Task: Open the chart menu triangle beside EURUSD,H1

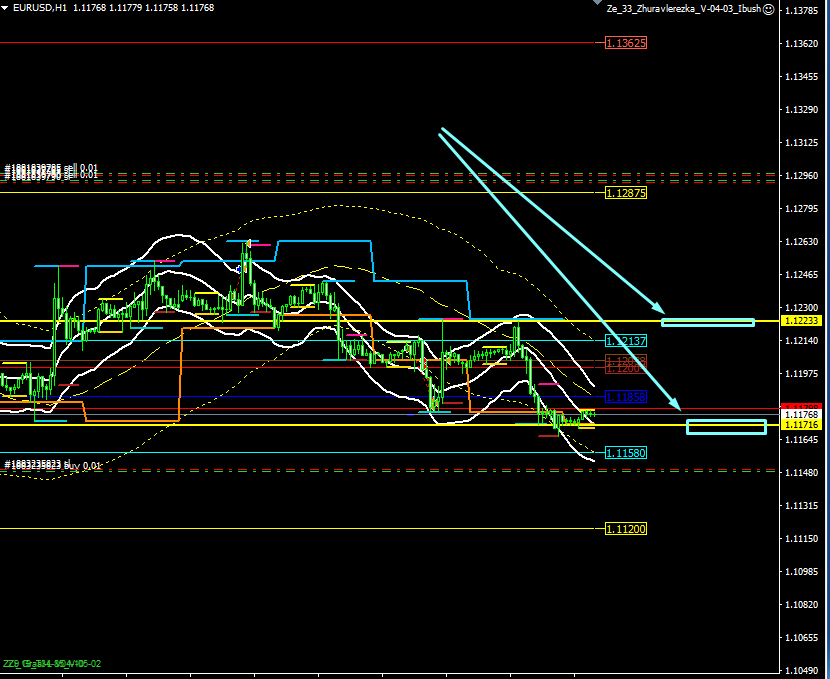Action: coord(5,8)
